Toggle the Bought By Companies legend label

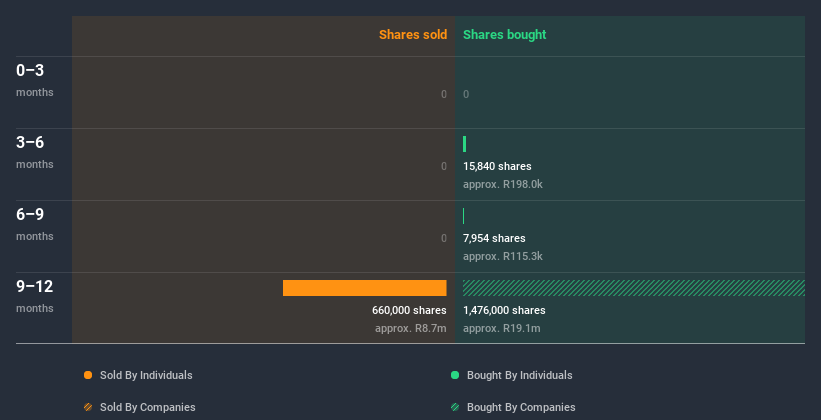pos(521,407)
